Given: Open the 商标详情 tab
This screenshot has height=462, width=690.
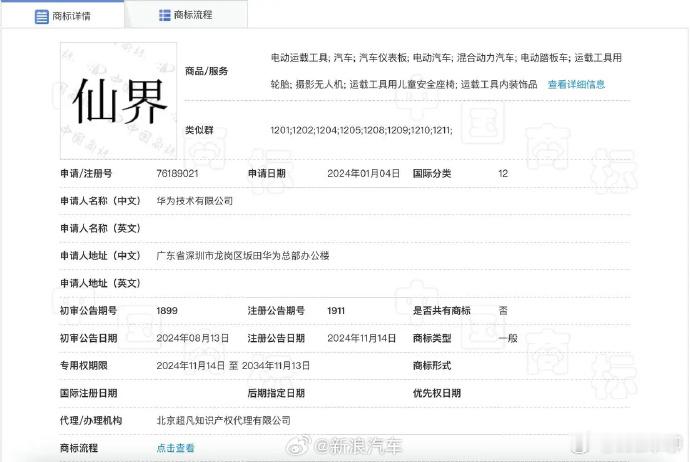Looking at the screenshot, I should click(62, 15).
